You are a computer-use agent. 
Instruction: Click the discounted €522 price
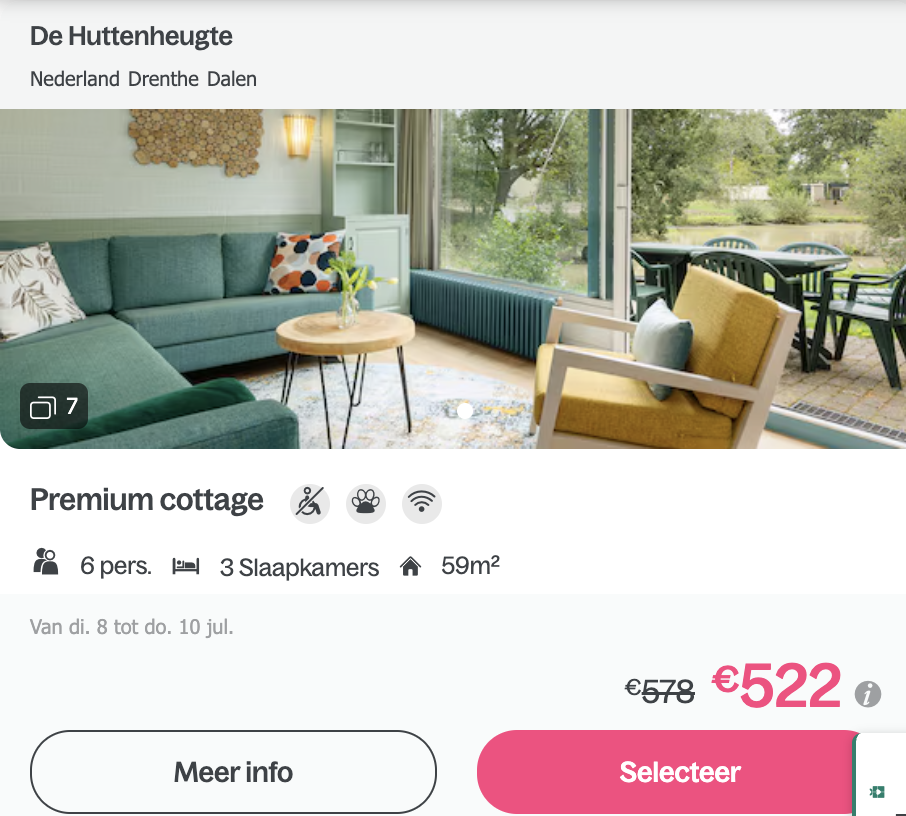click(x=776, y=685)
